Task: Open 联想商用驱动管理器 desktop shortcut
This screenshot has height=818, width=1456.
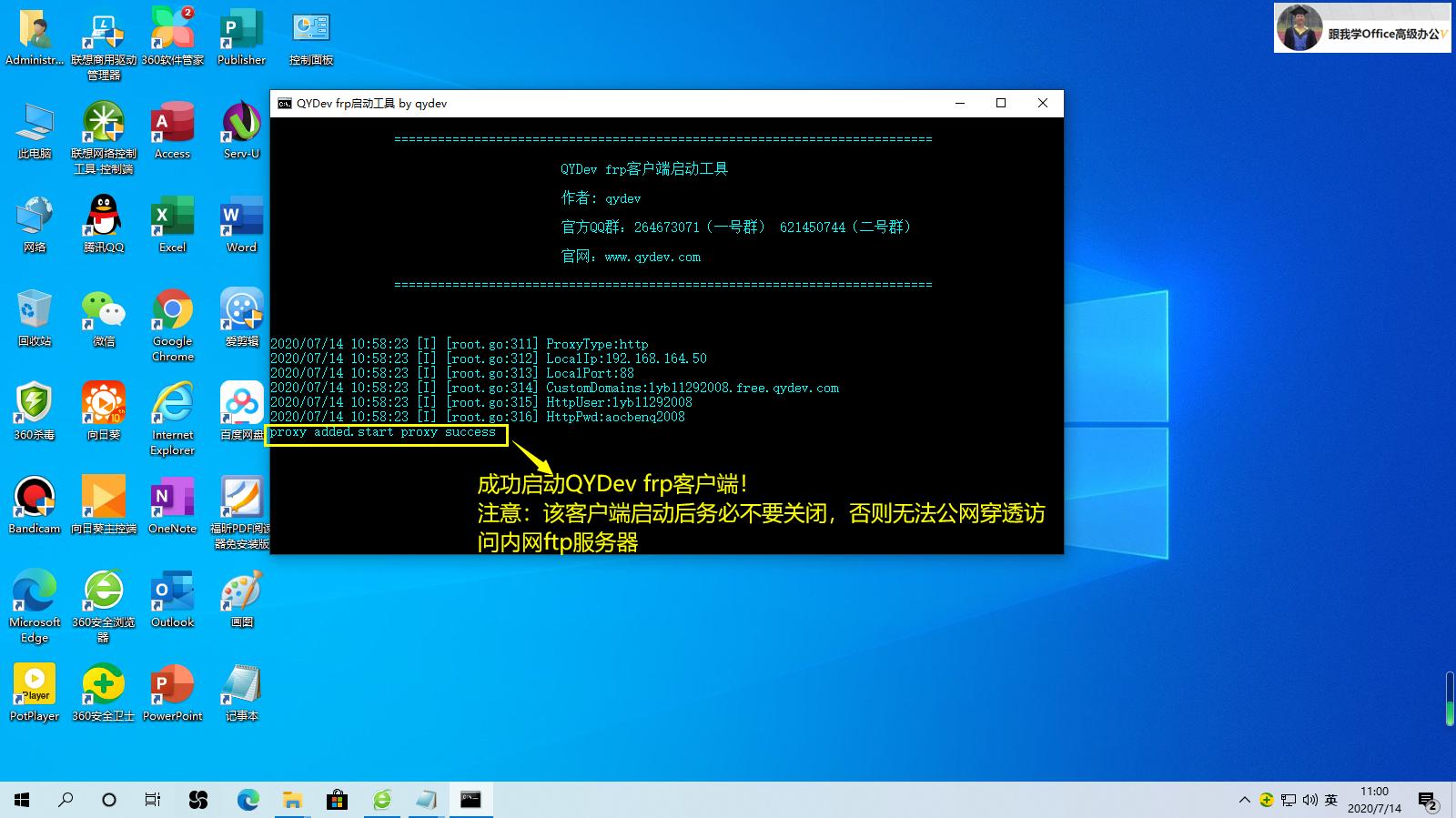Action: coord(104,44)
